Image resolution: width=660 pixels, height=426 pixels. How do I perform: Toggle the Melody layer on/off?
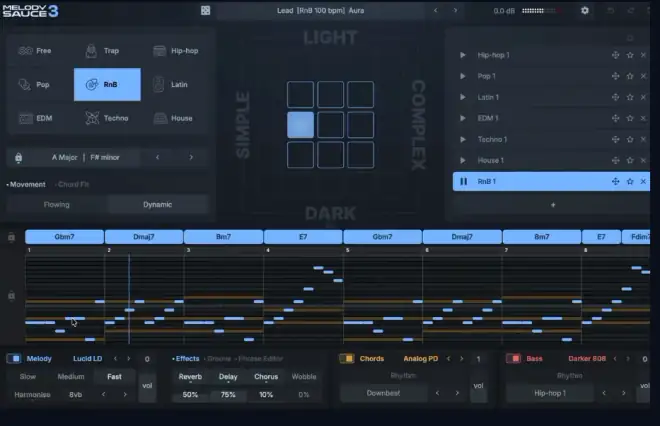tap(14, 359)
